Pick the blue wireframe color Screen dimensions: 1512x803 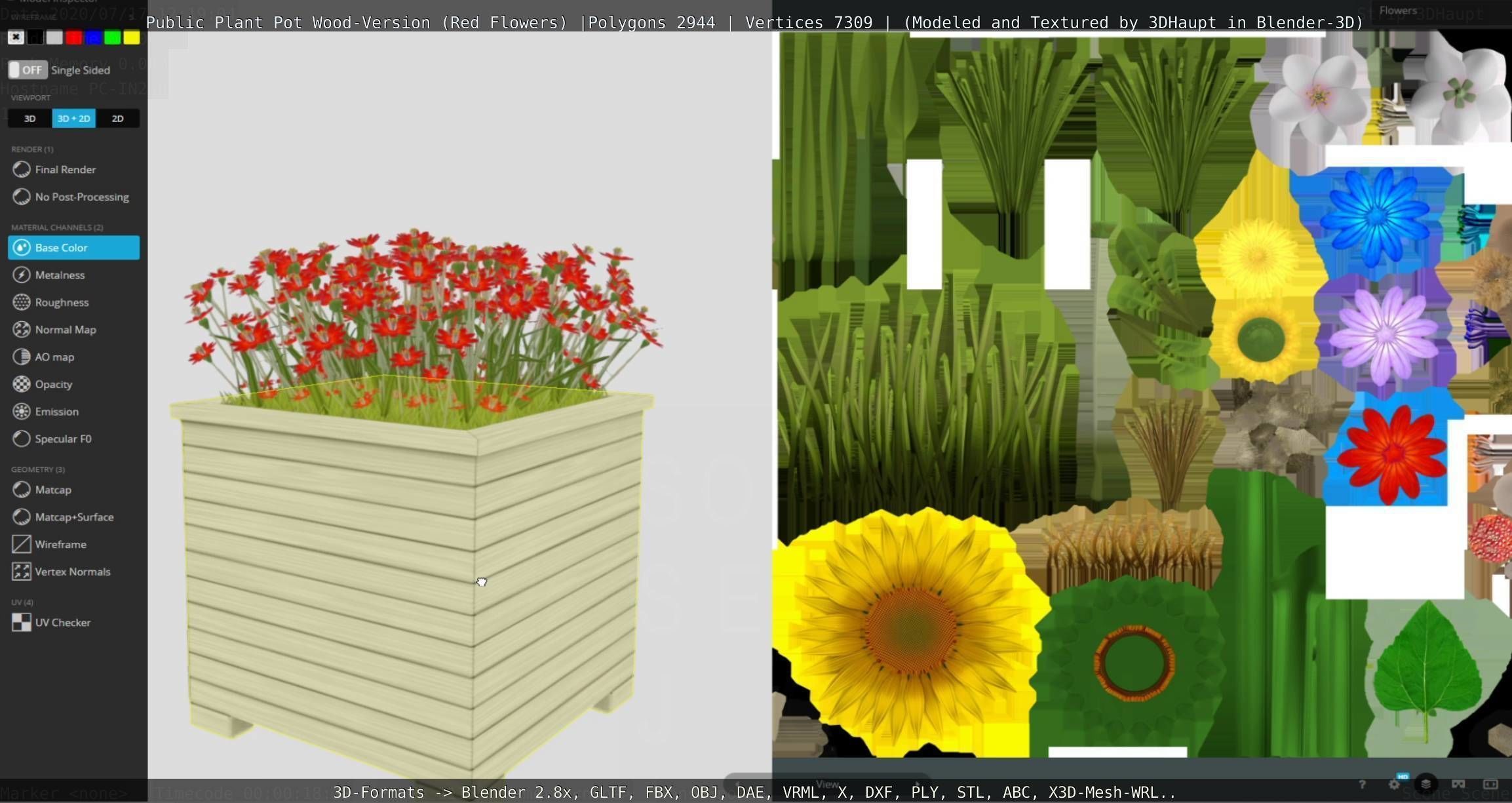pos(93,37)
